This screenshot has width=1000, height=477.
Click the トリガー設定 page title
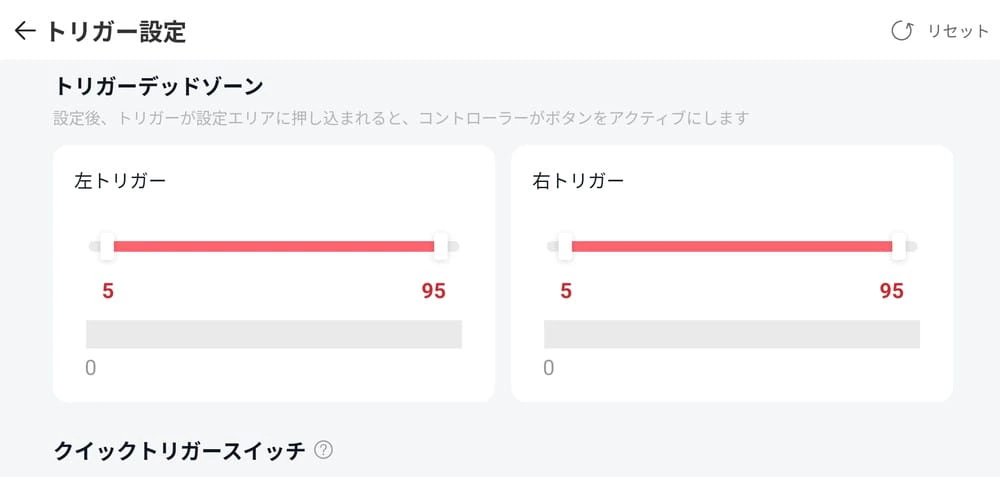(116, 31)
